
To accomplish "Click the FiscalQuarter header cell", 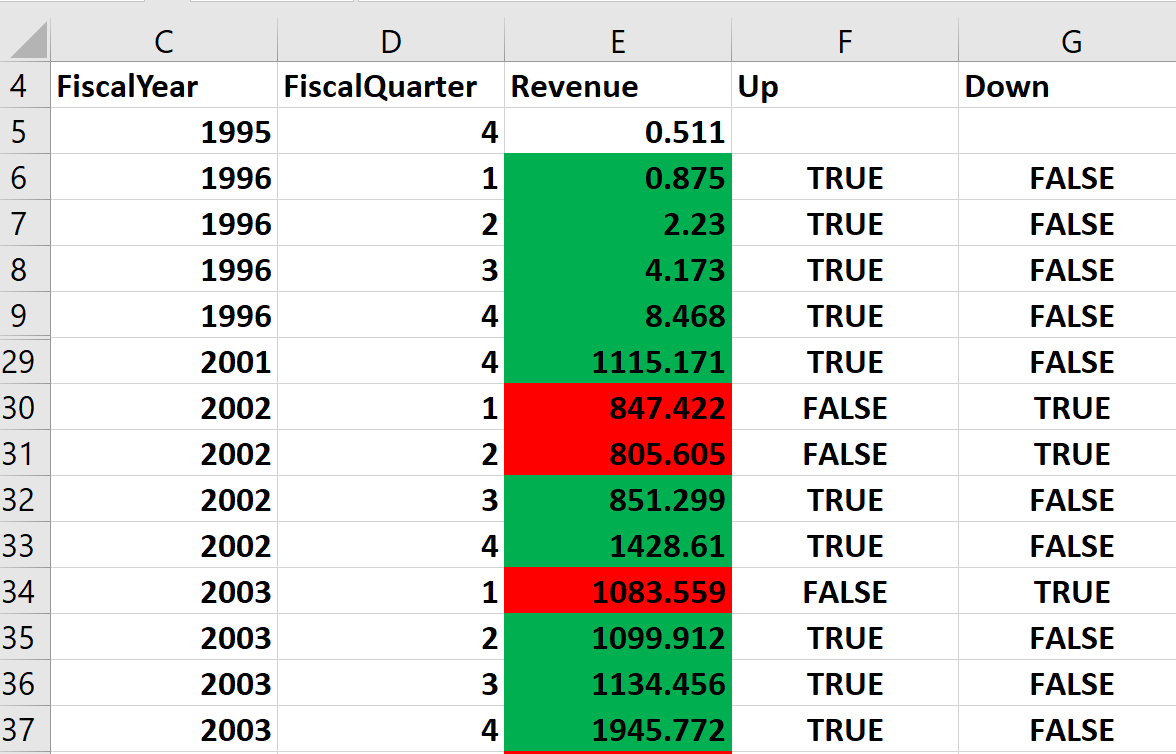I will click(391, 86).
